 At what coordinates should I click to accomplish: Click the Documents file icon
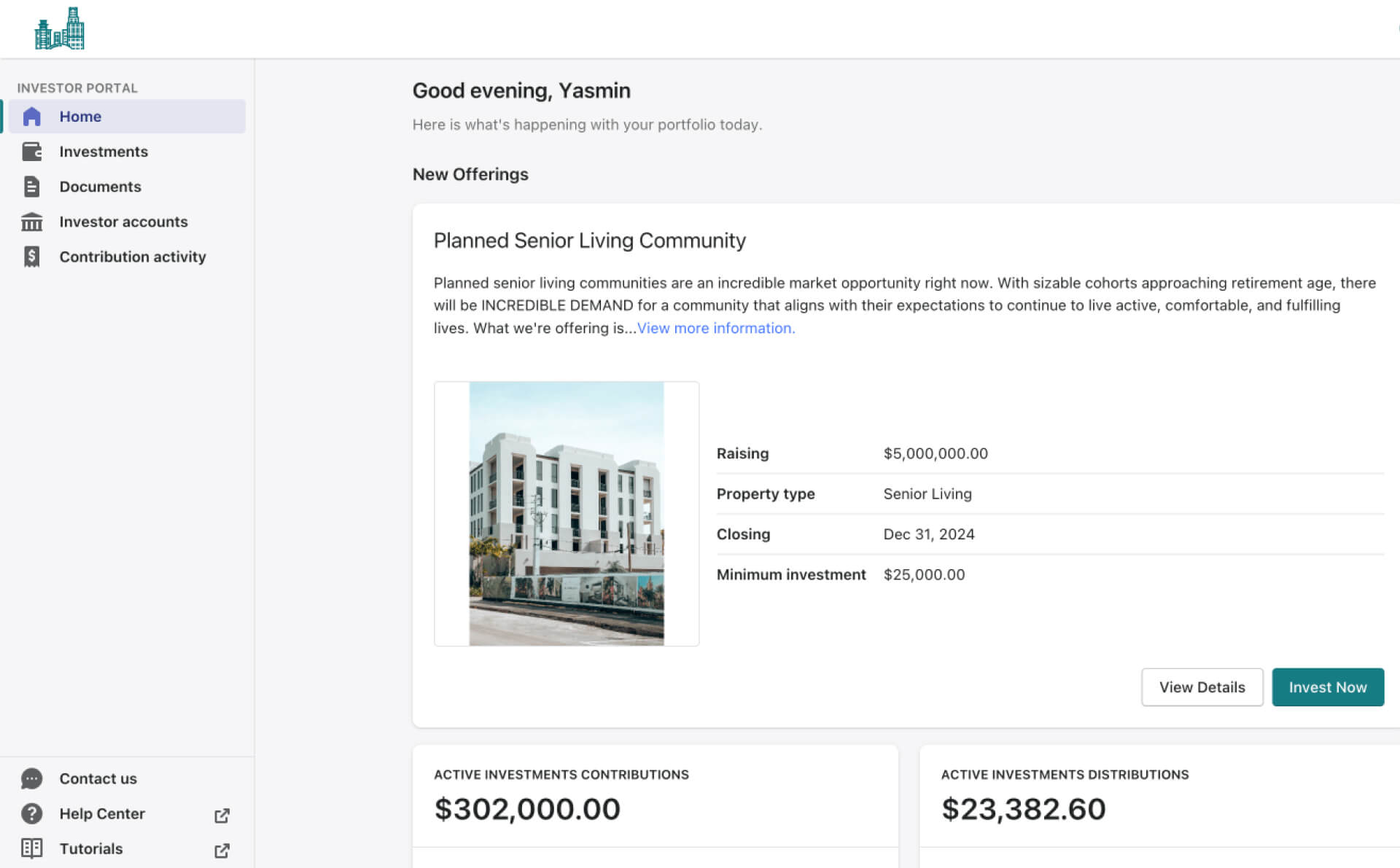tap(31, 187)
